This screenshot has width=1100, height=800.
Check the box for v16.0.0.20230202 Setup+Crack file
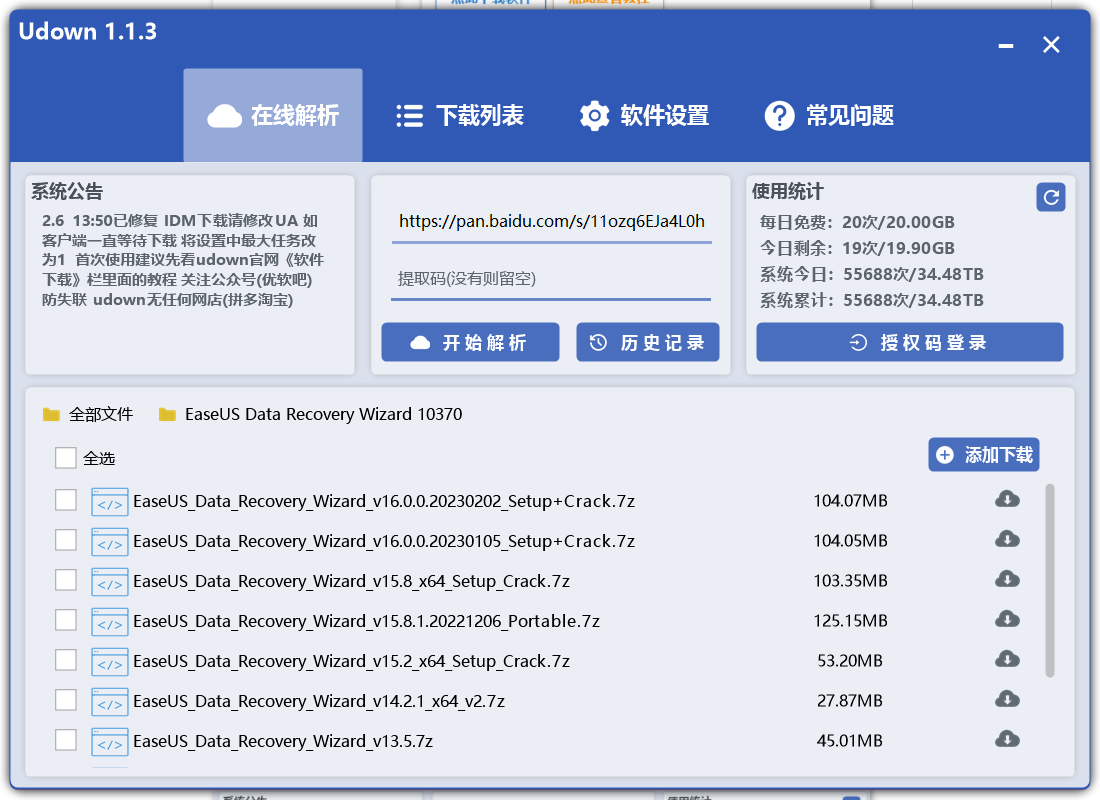click(x=65, y=500)
